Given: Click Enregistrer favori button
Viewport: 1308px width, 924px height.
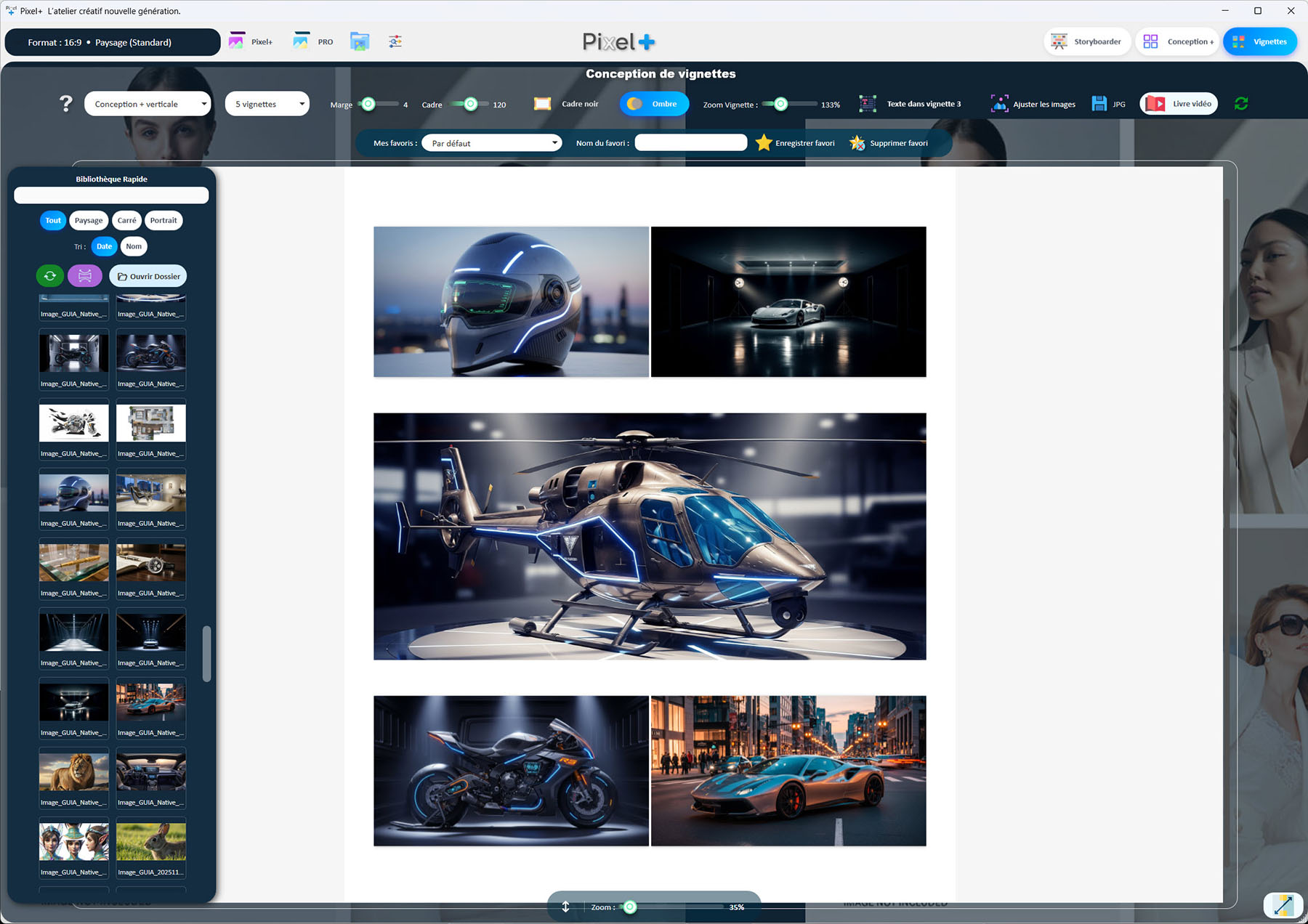Looking at the screenshot, I should click(x=795, y=143).
